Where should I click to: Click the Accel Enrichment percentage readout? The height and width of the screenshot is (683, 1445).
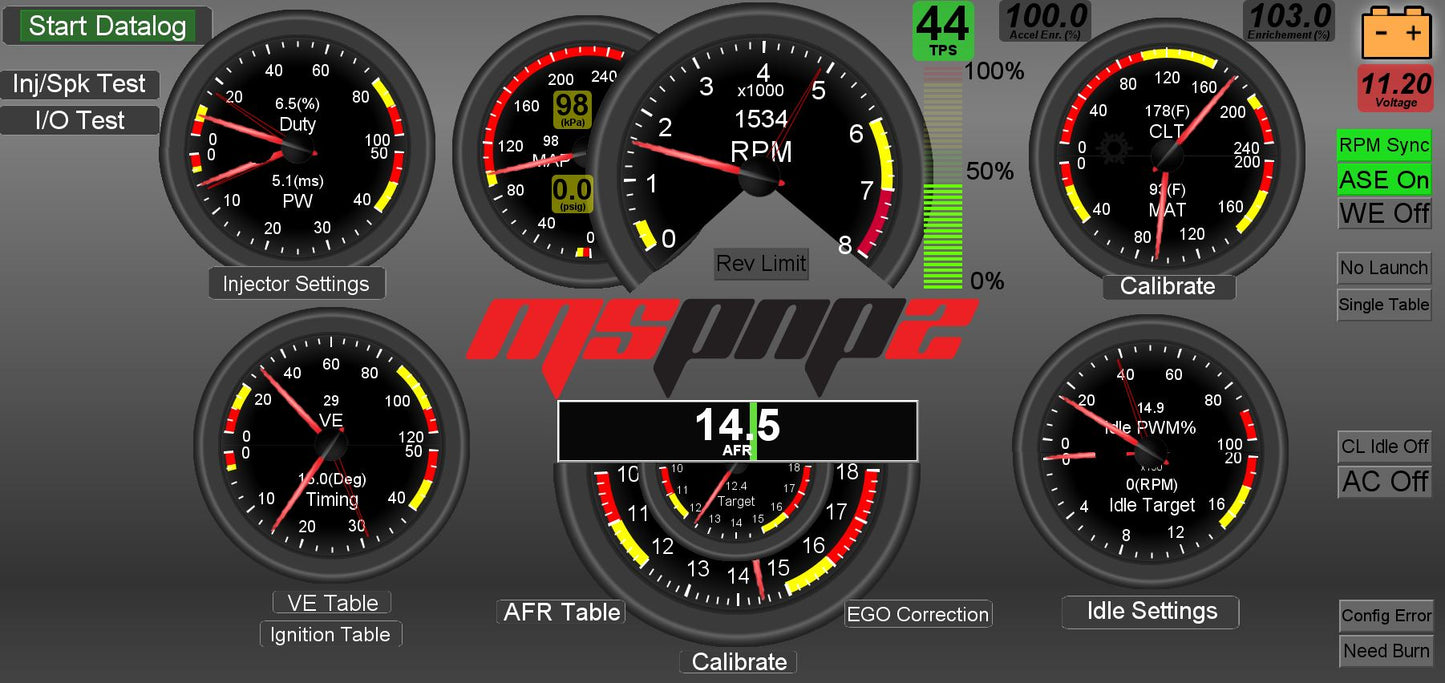[1045, 21]
